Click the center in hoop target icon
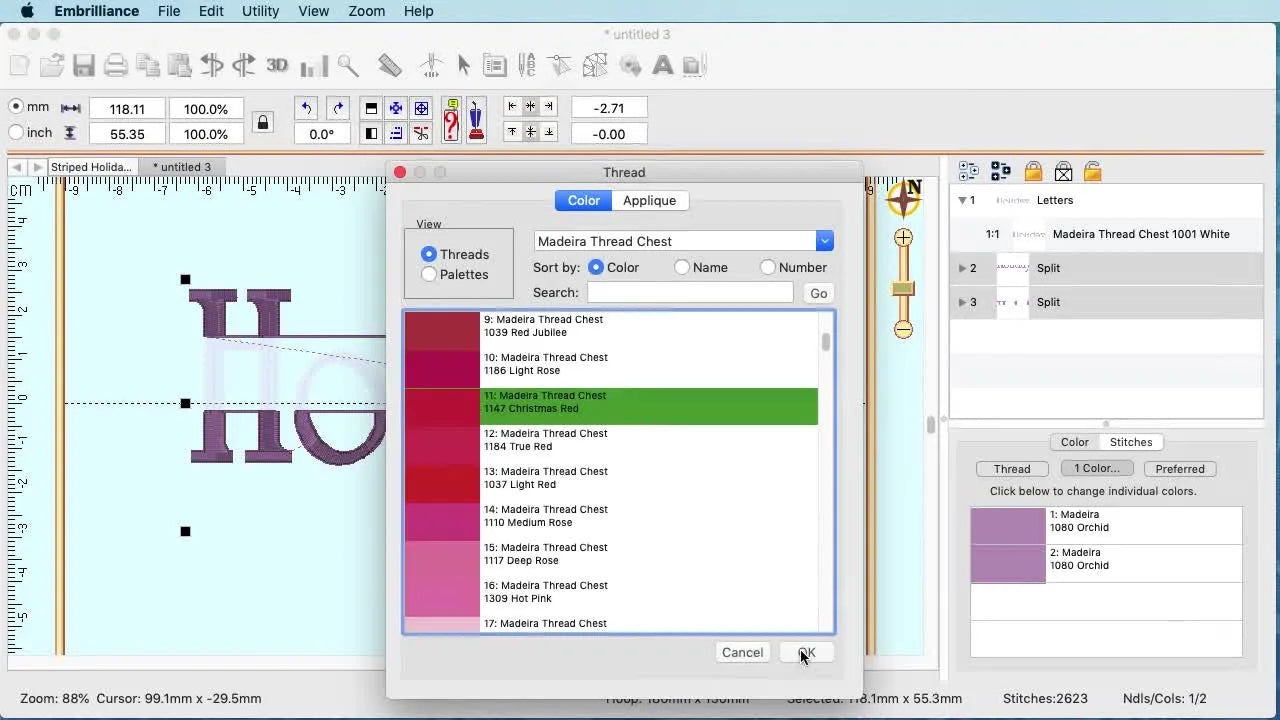The image size is (1280, 720). click(421, 108)
